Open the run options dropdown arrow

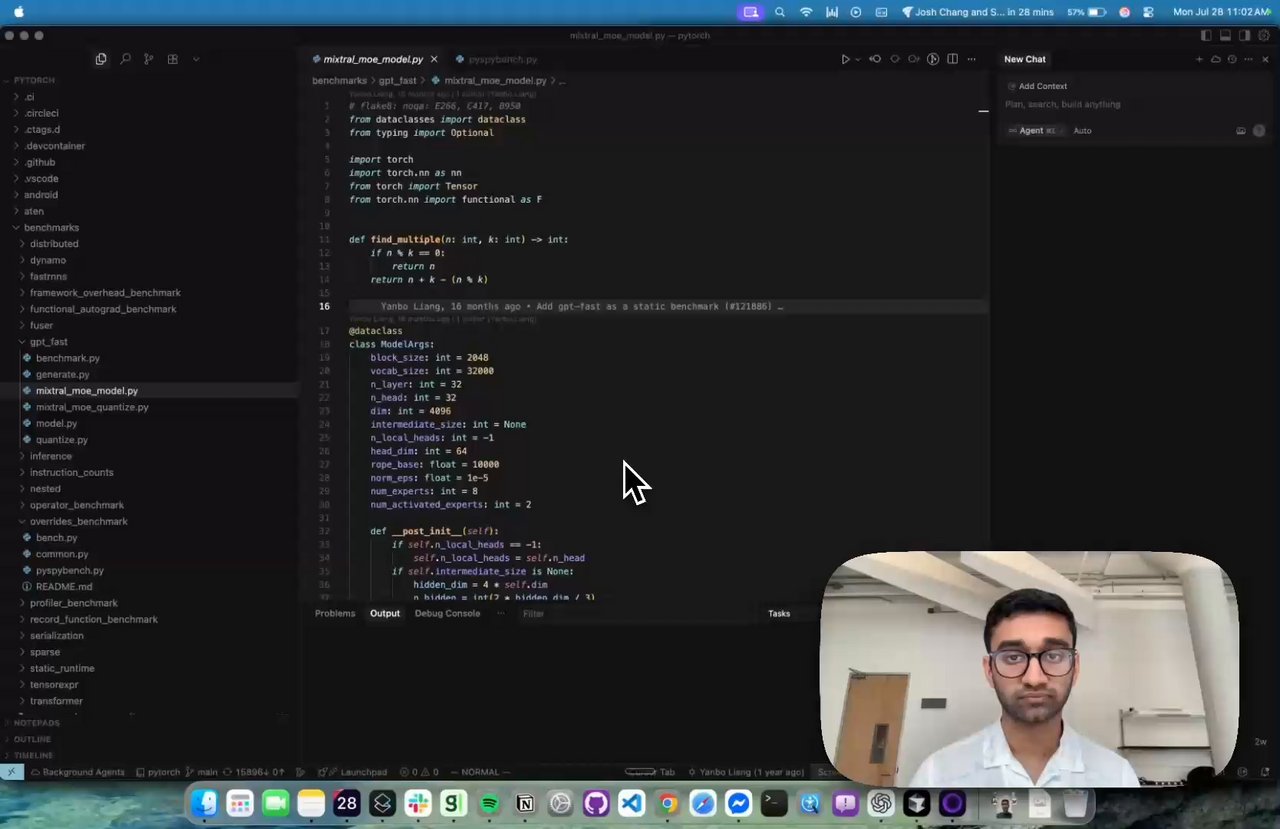[858, 59]
